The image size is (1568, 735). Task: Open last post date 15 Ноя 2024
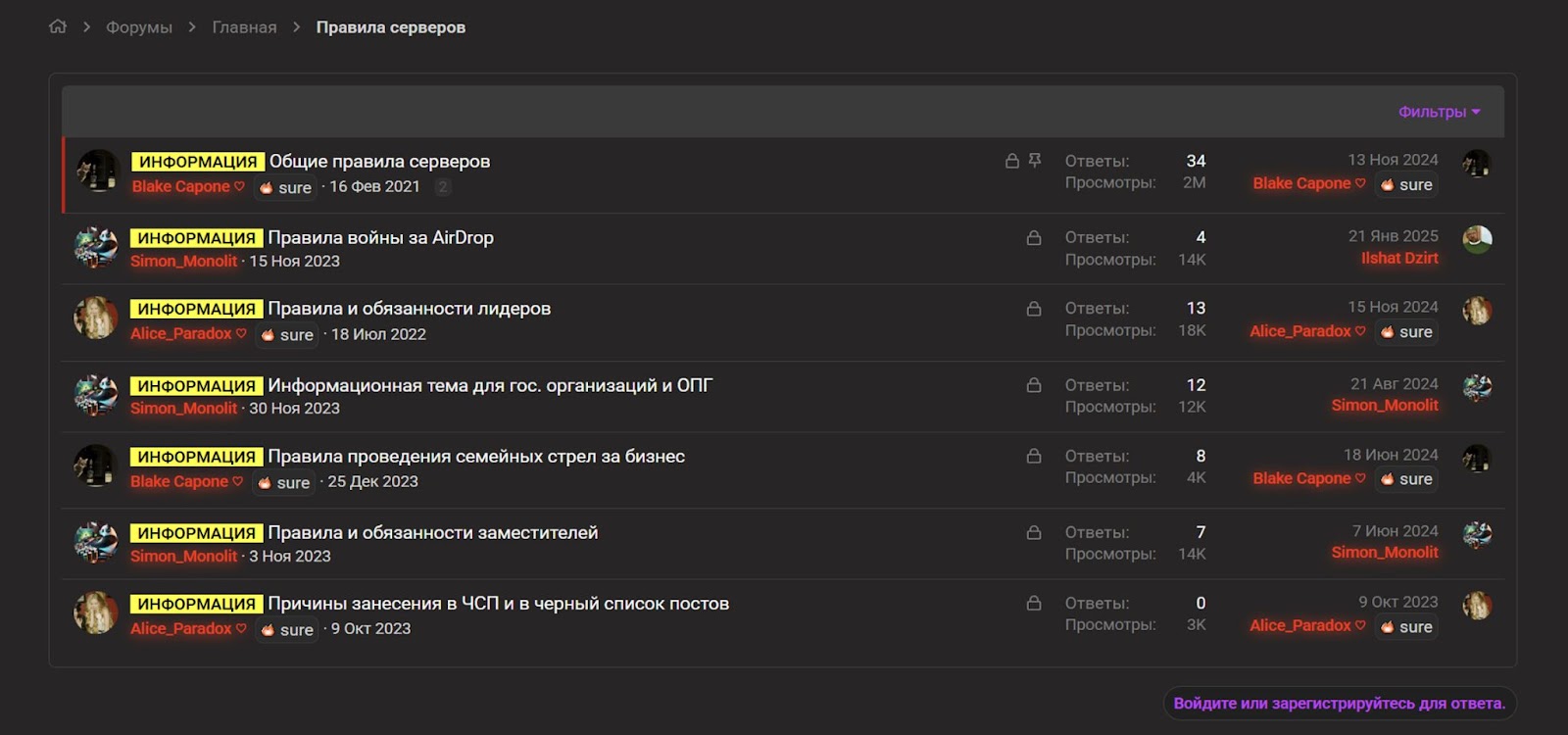point(1393,307)
